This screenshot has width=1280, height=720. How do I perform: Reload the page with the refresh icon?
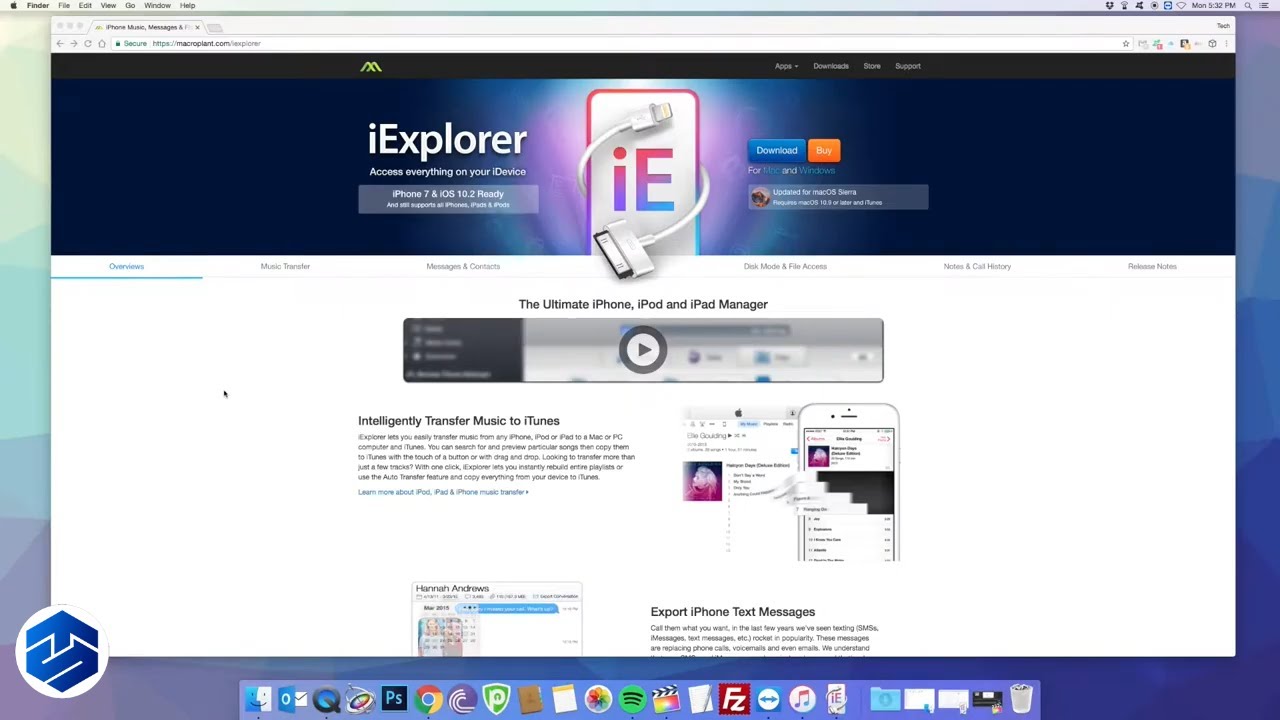click(87, 43)
